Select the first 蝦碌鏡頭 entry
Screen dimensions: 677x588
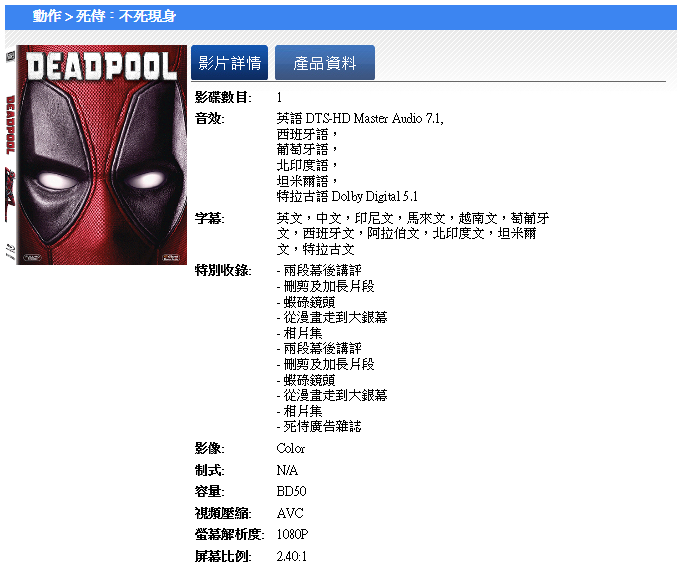[306, 302]
